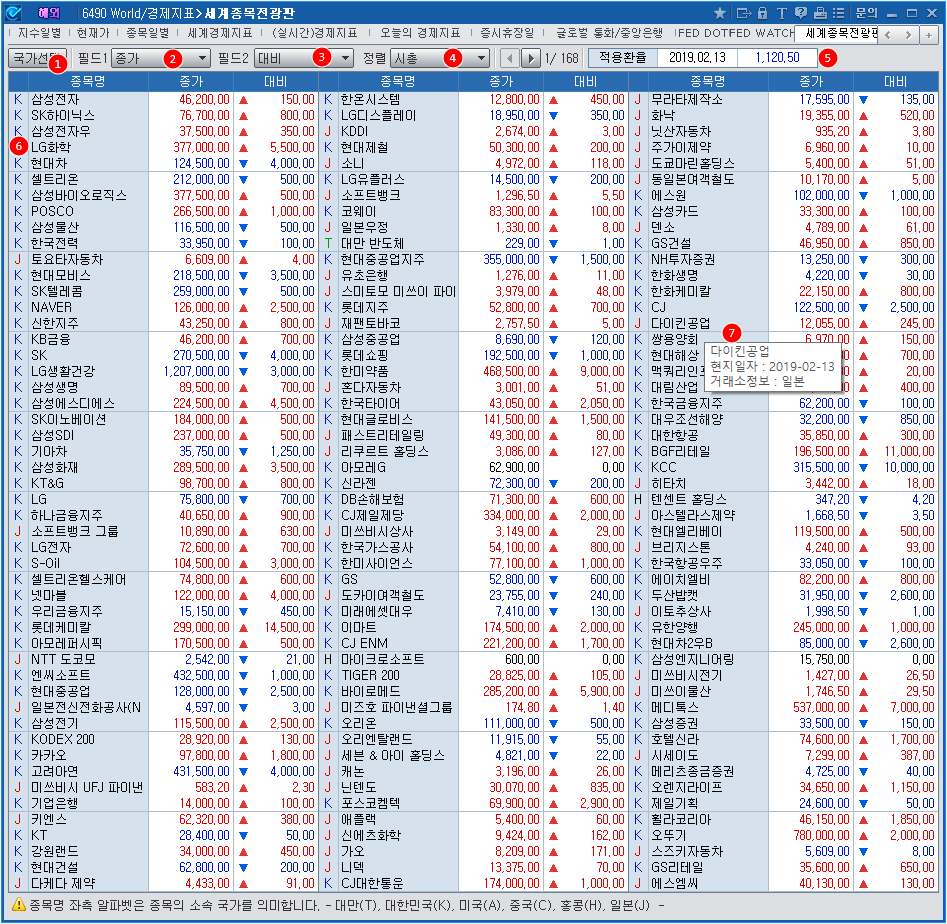Switch to the 현재가 tab
947x924 pixels.
(x=93, y=33)
